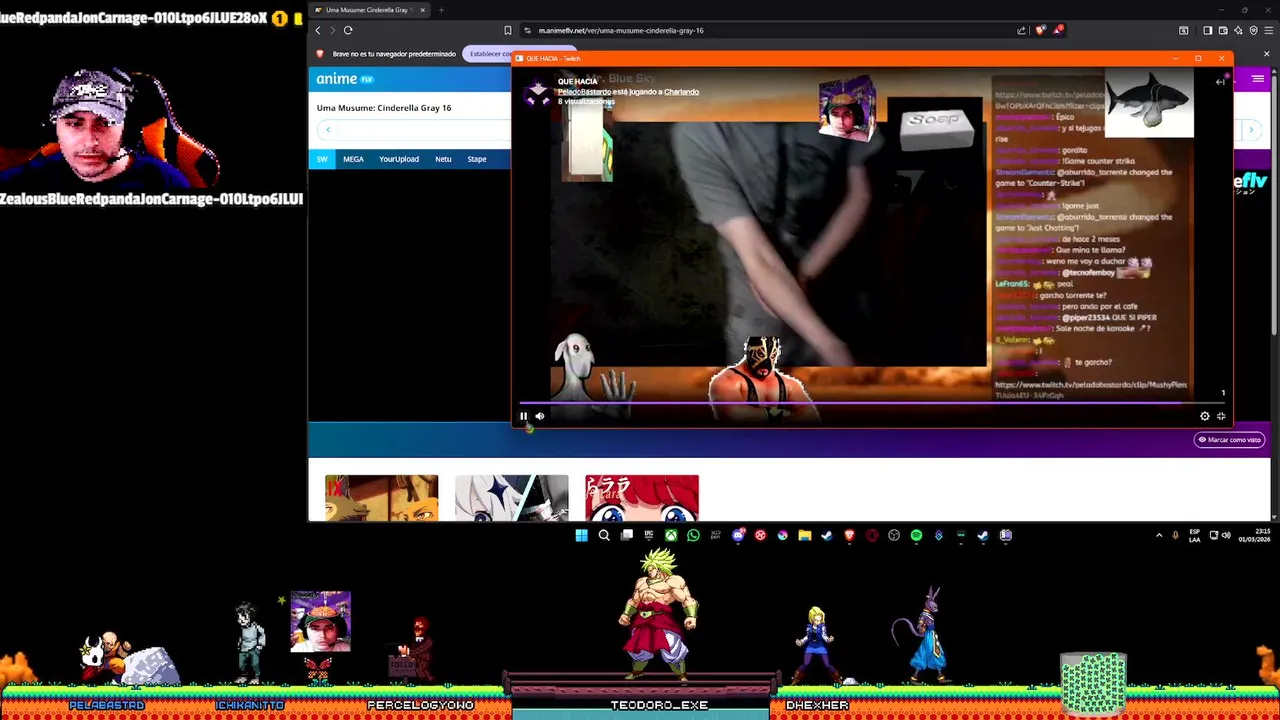Screen dimensions: 1280x720
Task: Pause the Twitch popout video
Action: click(x=523, y=416)
